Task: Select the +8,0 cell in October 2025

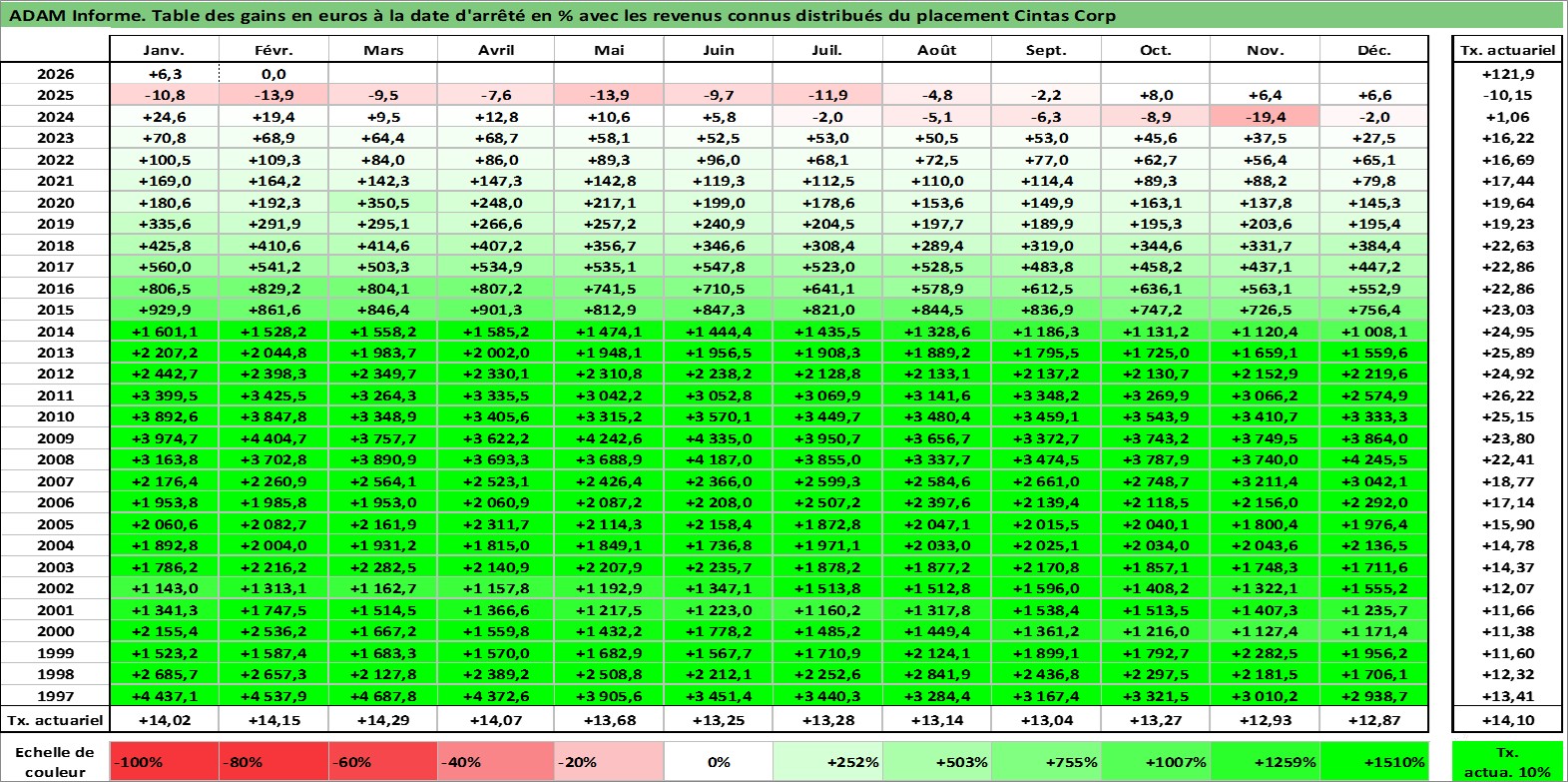Action: 1156,95
